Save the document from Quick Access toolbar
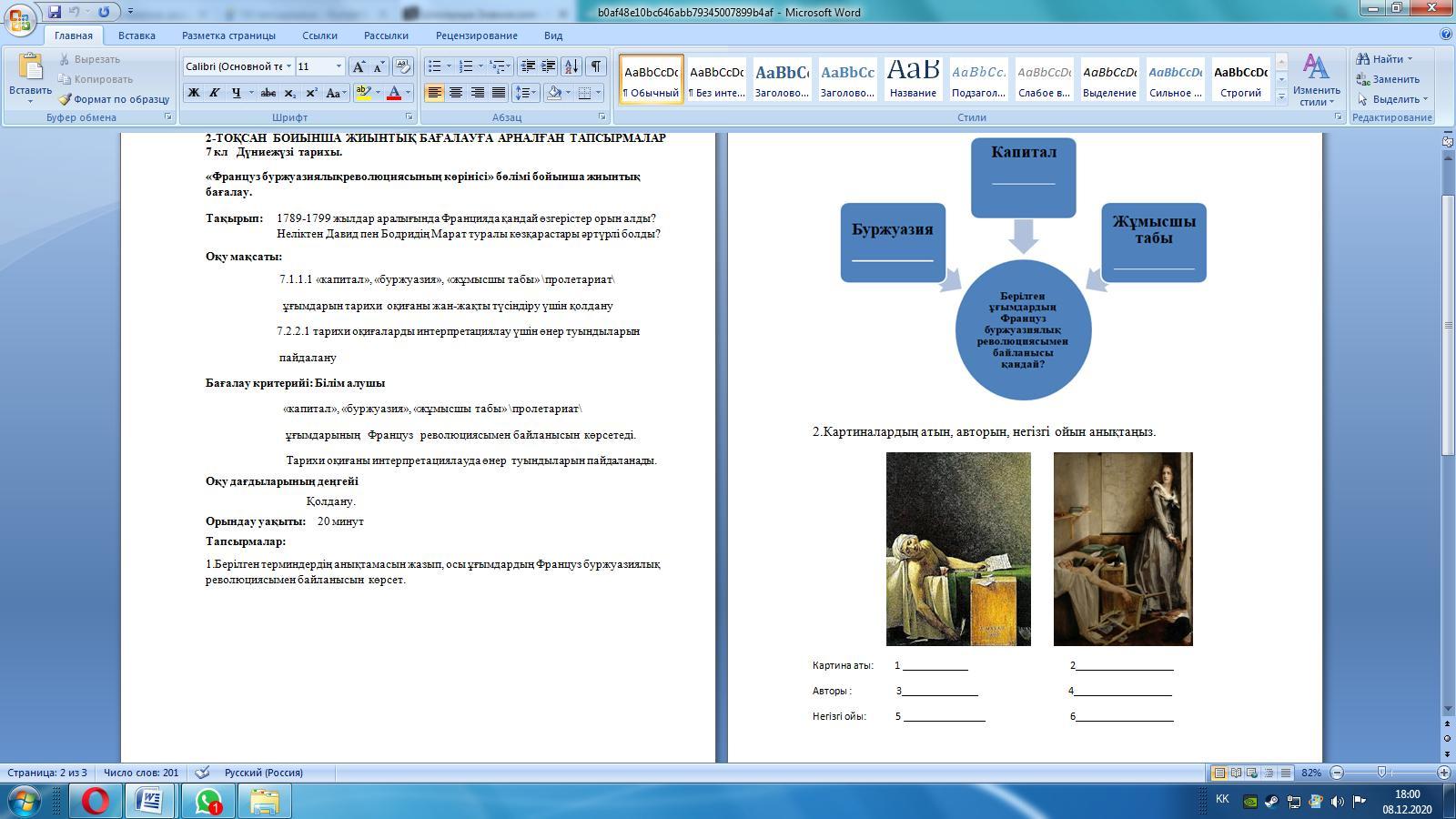 [x=55, y=12]
